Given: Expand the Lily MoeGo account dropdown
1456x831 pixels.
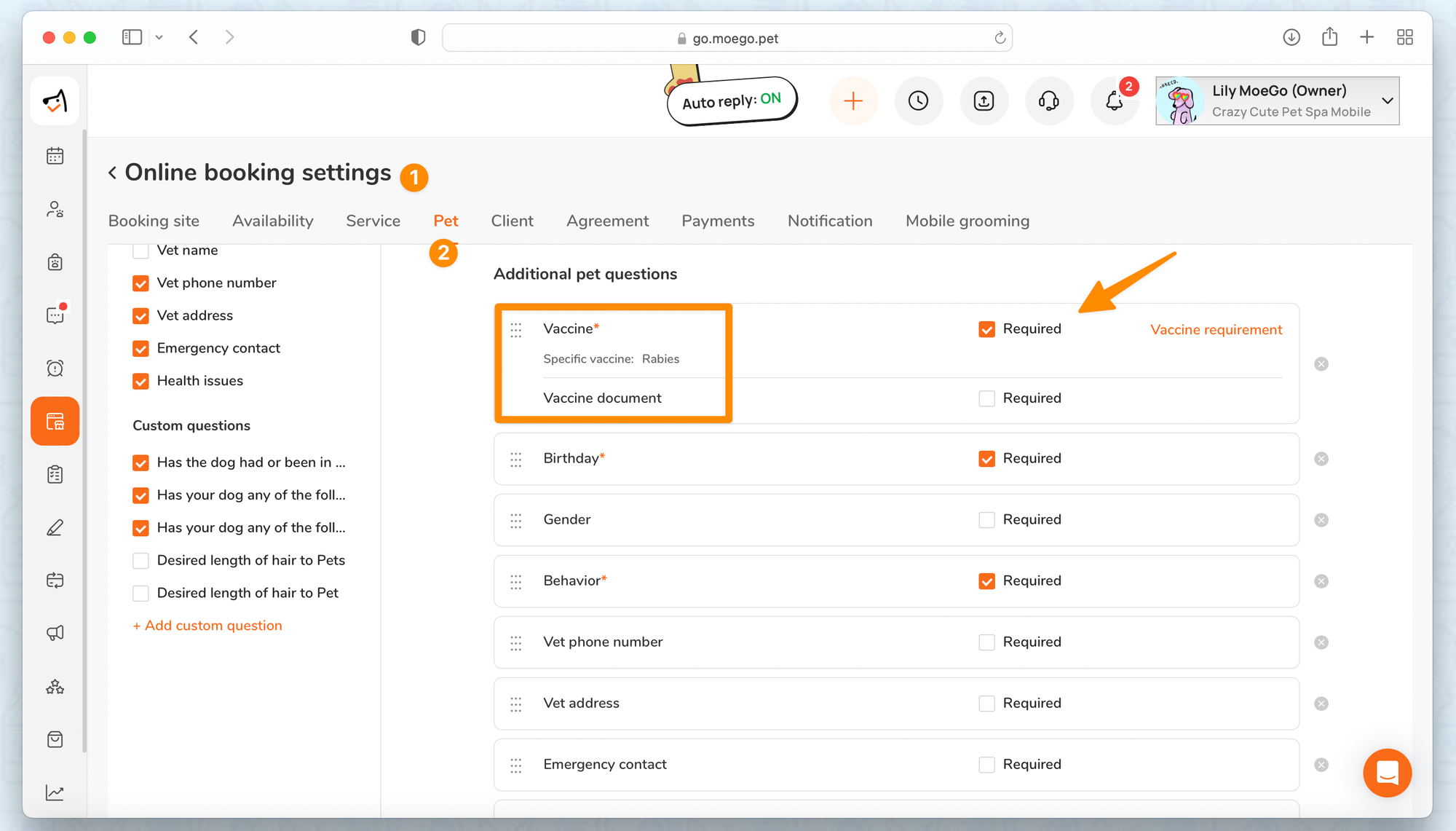Looking at the screenshot, I should [x=1388, y=101].
